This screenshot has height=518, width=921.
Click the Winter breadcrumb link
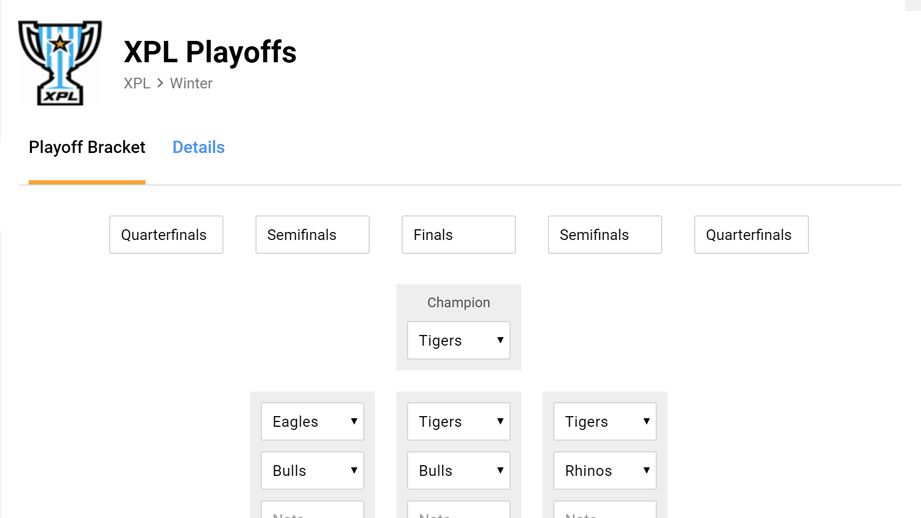tap(191, 84)
